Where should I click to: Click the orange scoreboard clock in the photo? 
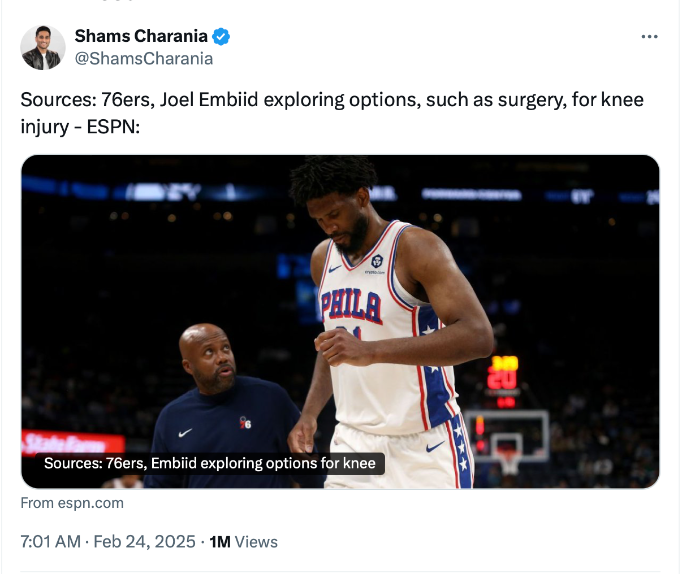[503, 373]
